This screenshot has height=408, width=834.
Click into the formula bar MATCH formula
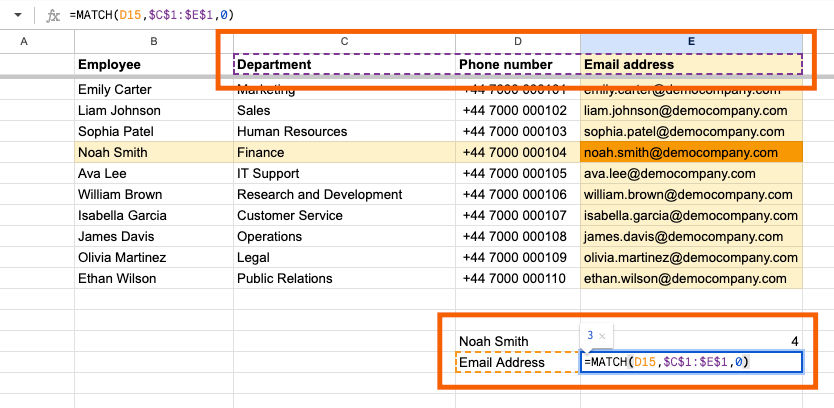pos(152,15)
